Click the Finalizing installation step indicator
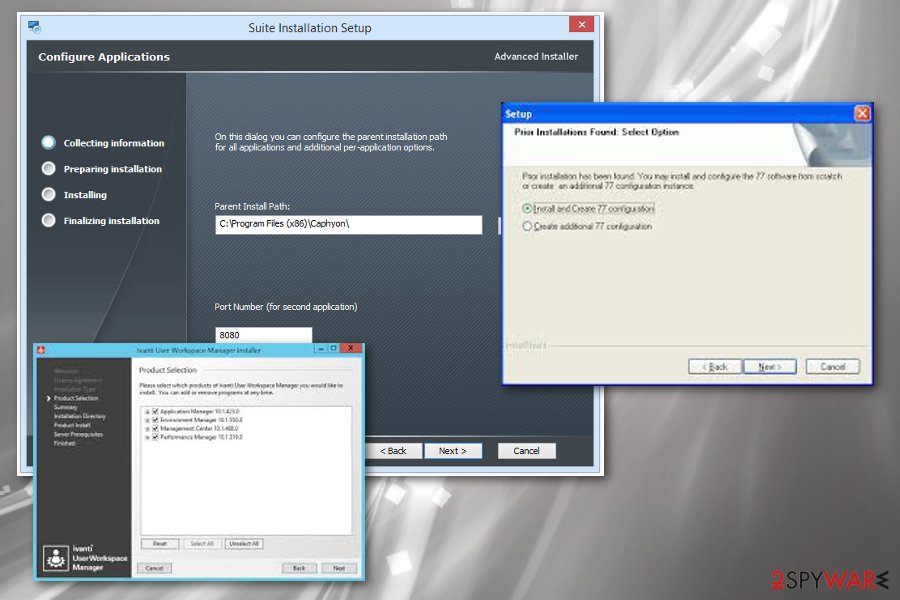900x600 pixels. pos(49,220)
